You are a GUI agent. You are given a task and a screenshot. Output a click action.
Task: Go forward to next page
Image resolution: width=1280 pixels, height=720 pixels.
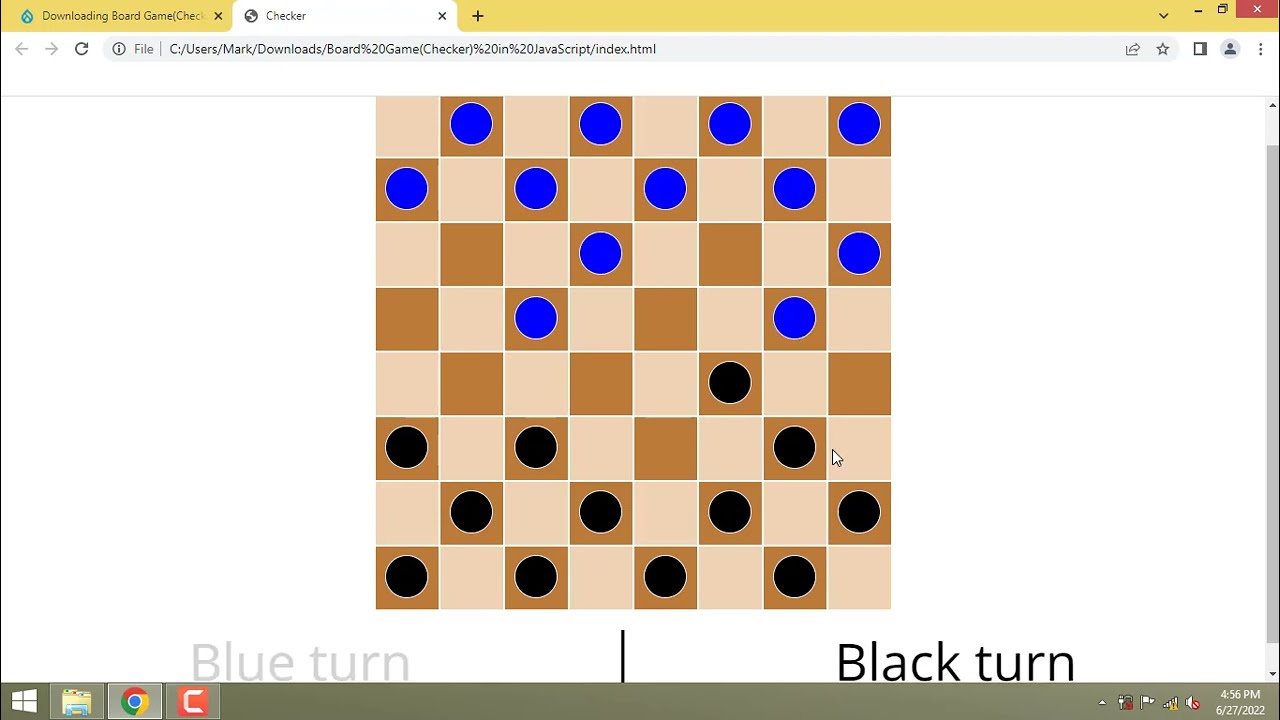[52, 49]
